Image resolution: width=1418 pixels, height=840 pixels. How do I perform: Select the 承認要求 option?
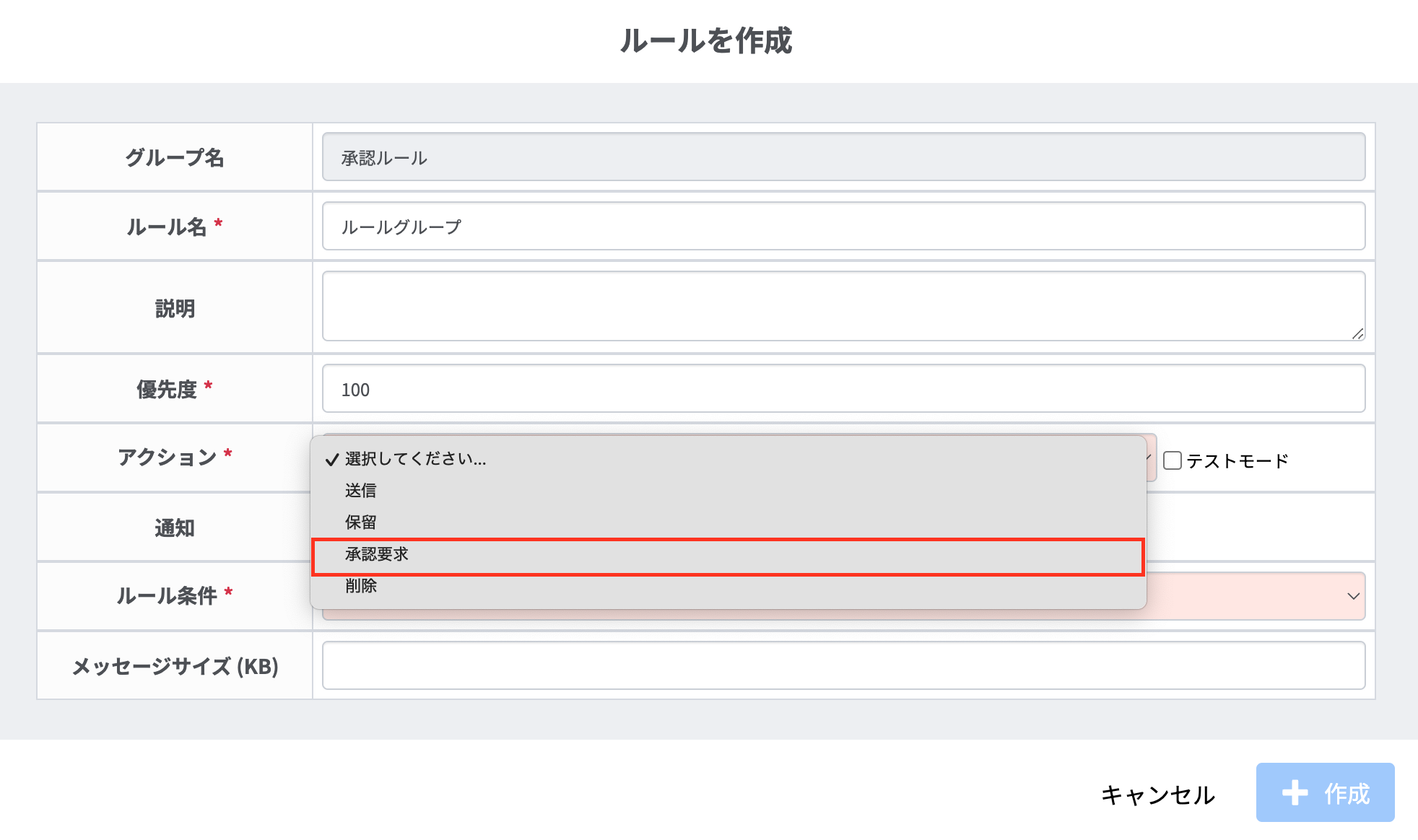(x=728, y=554)
